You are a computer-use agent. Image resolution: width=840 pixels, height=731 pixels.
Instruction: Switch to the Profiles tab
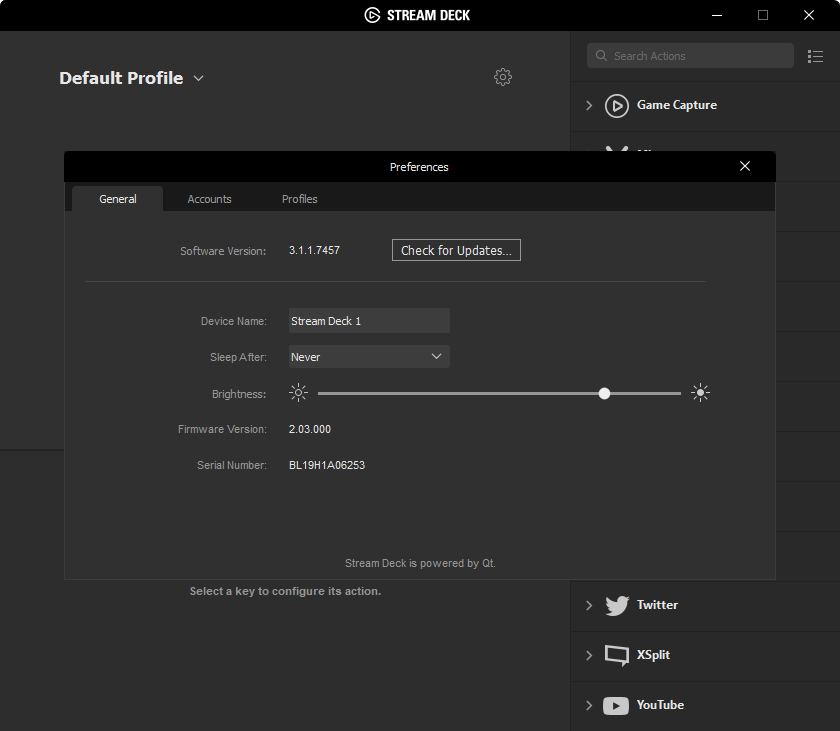click(299, 199)
